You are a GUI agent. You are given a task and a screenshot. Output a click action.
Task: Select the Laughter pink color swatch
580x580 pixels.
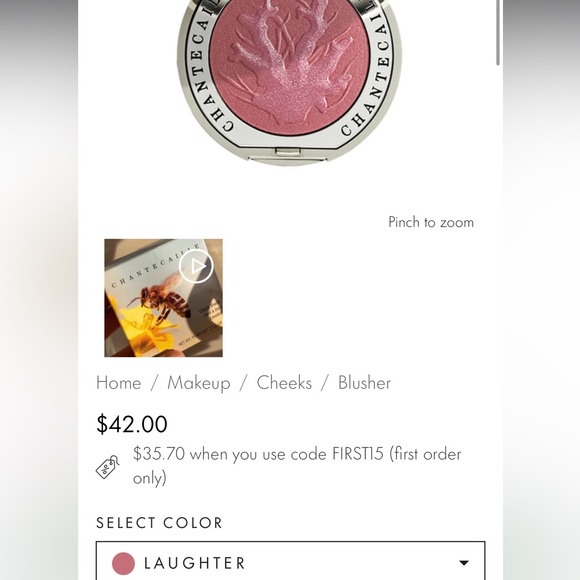tap(123, 563)
